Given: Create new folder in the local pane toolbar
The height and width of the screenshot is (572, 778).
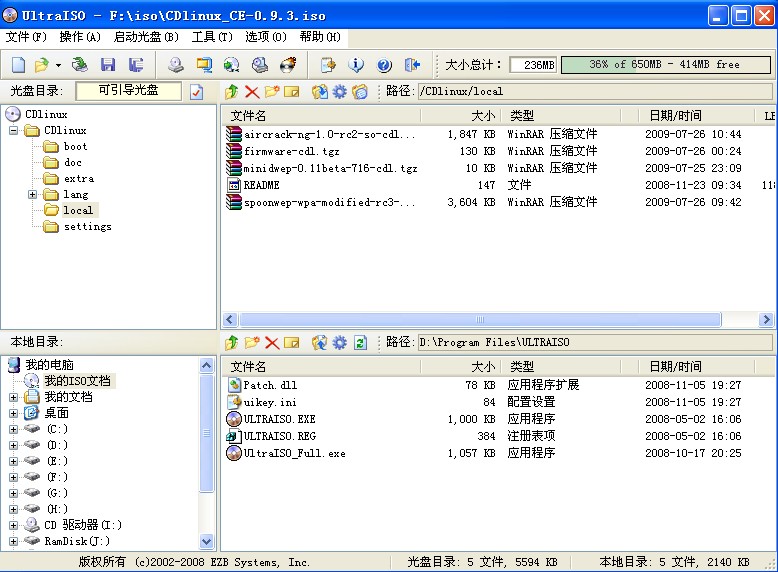Looking at the screenshot, I should point(252,342).
